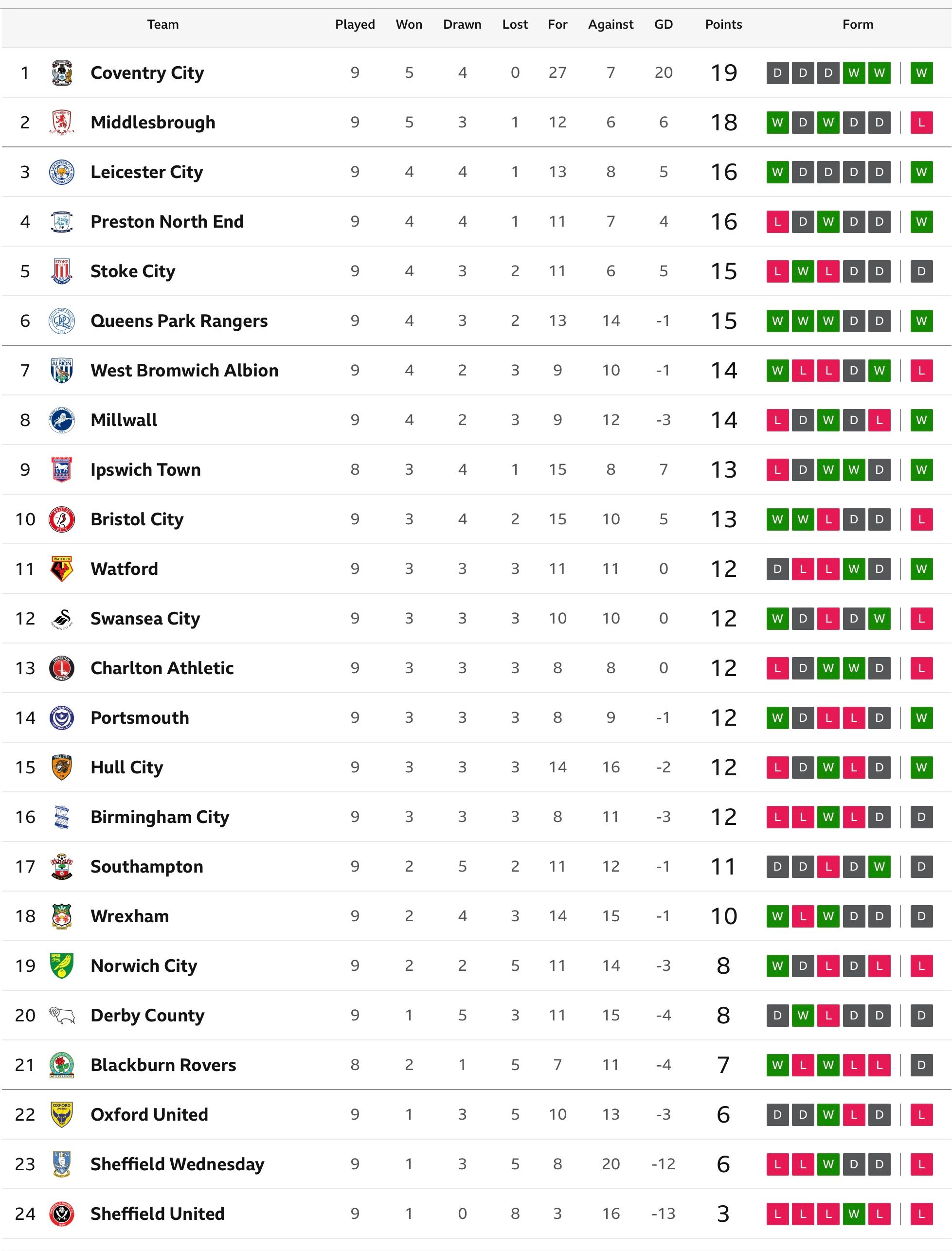Click the Norwich City canary badge
The height and width of the screenshot is (1251, 952).
[62, 966]
